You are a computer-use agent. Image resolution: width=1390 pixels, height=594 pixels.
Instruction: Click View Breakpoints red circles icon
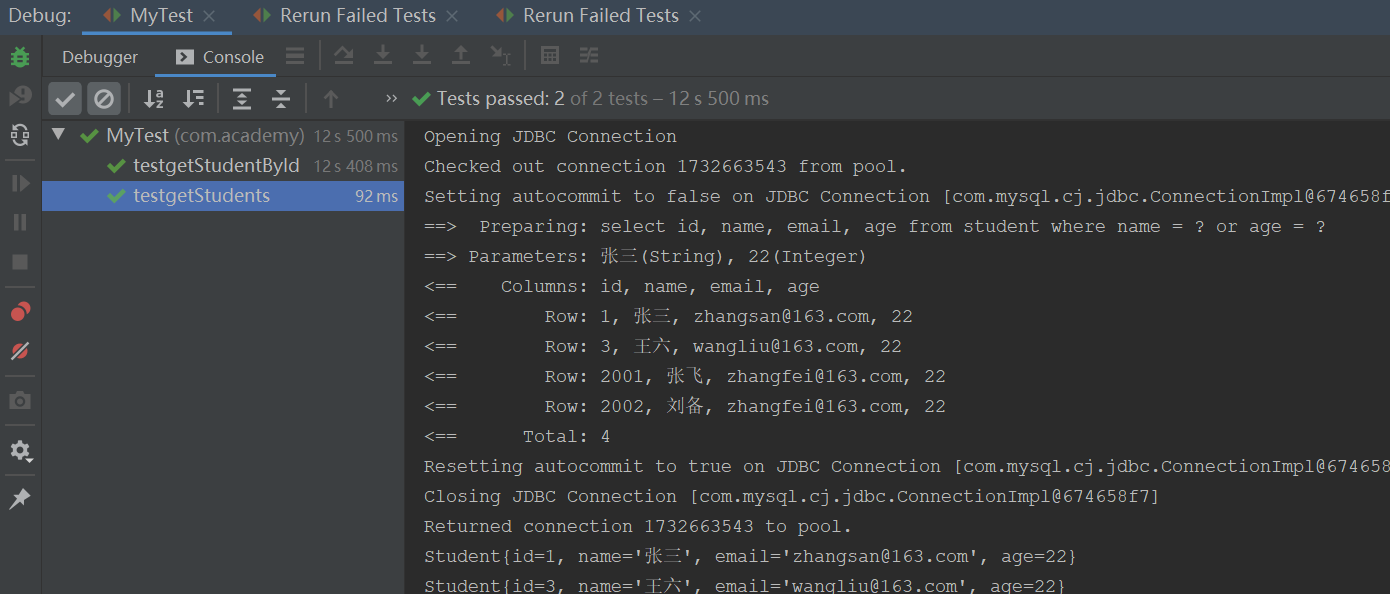tap(20, 312)
